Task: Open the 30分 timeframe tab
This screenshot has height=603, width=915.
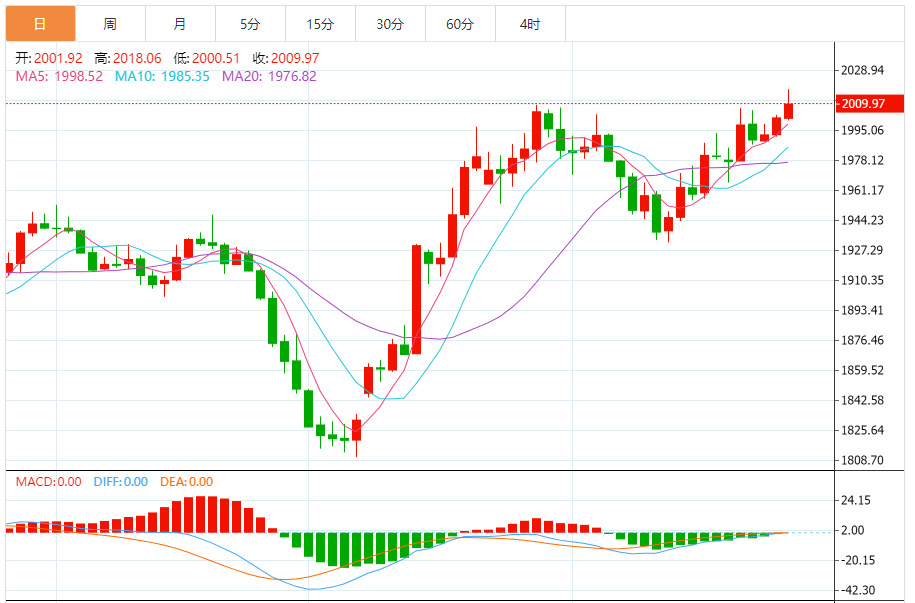Action: [x=390, y=24]
